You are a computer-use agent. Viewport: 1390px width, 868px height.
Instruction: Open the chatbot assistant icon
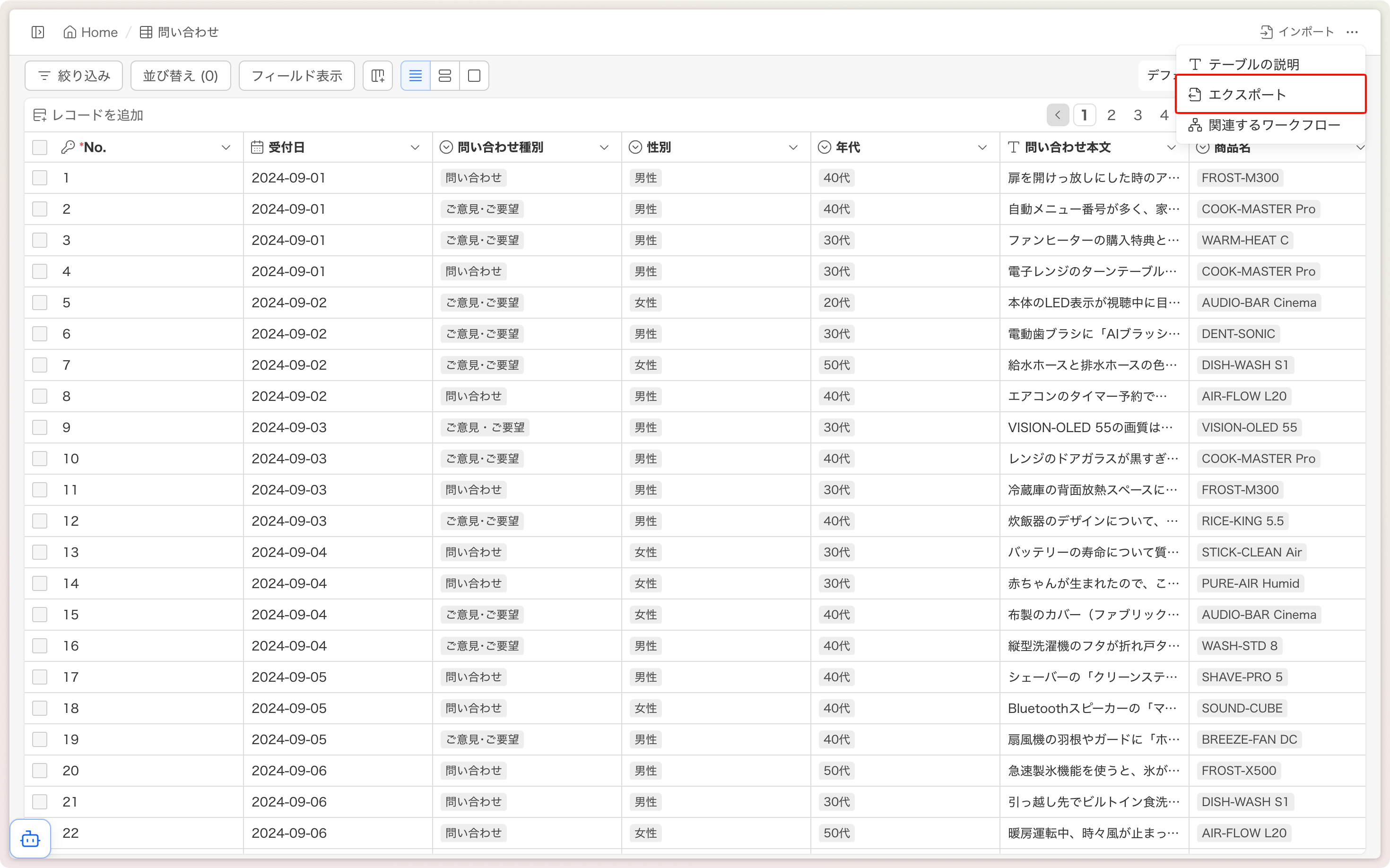pos(30,839)
